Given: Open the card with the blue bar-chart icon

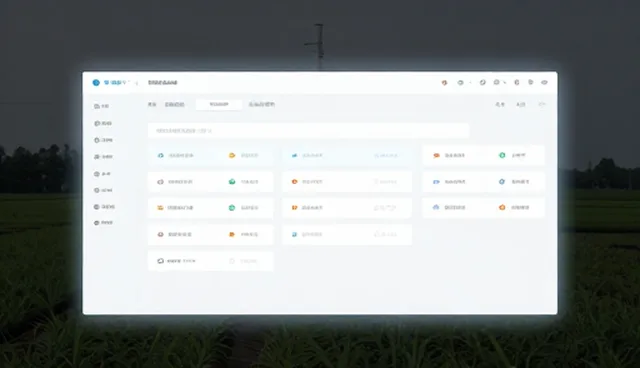Looking at the screenshot, I should pos(308,155).
